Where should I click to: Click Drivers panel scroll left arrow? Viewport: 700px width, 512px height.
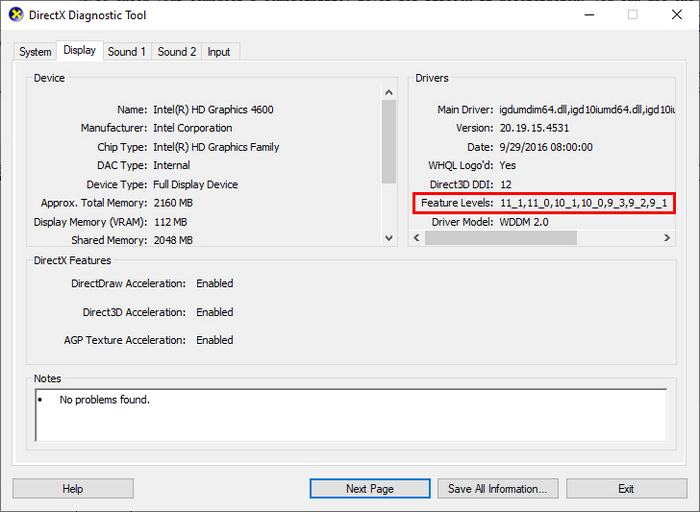coord(417,237)
